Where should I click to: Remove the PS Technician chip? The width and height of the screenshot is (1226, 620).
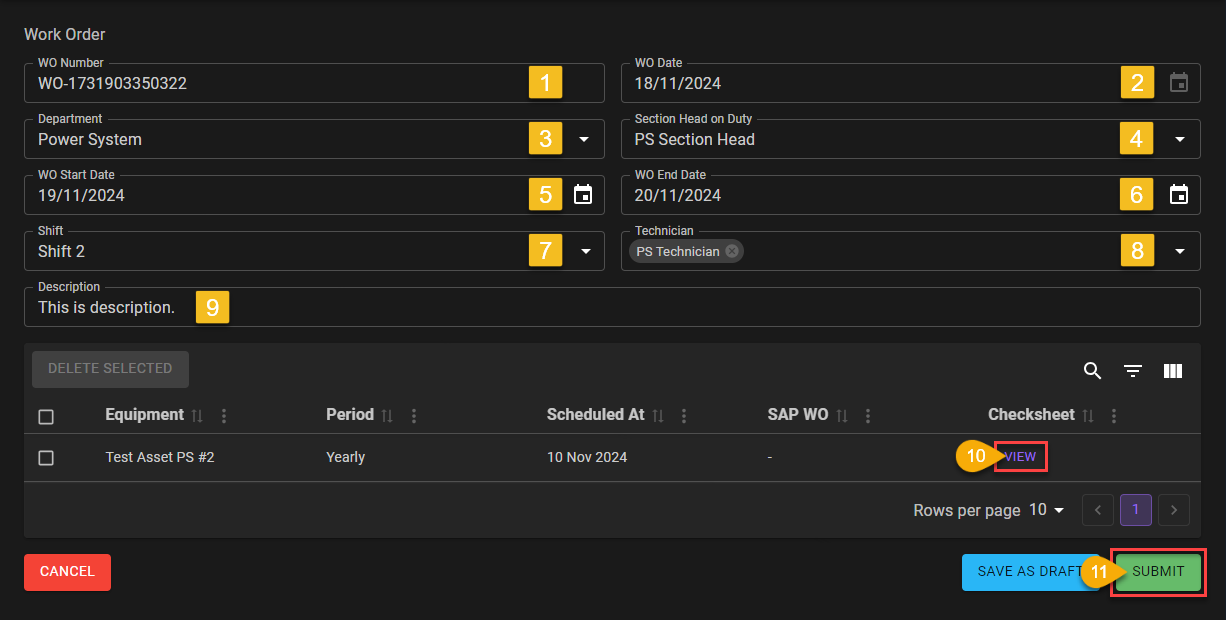tap(732, 252)
